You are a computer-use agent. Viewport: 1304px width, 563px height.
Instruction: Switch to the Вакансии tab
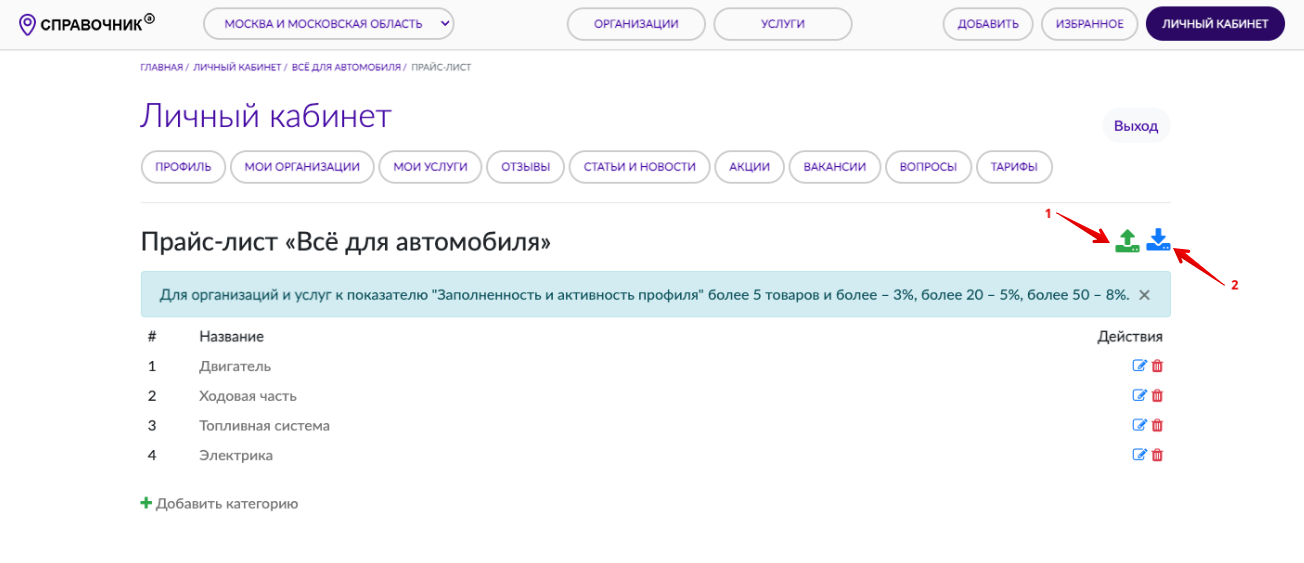(x=835, y=167)
